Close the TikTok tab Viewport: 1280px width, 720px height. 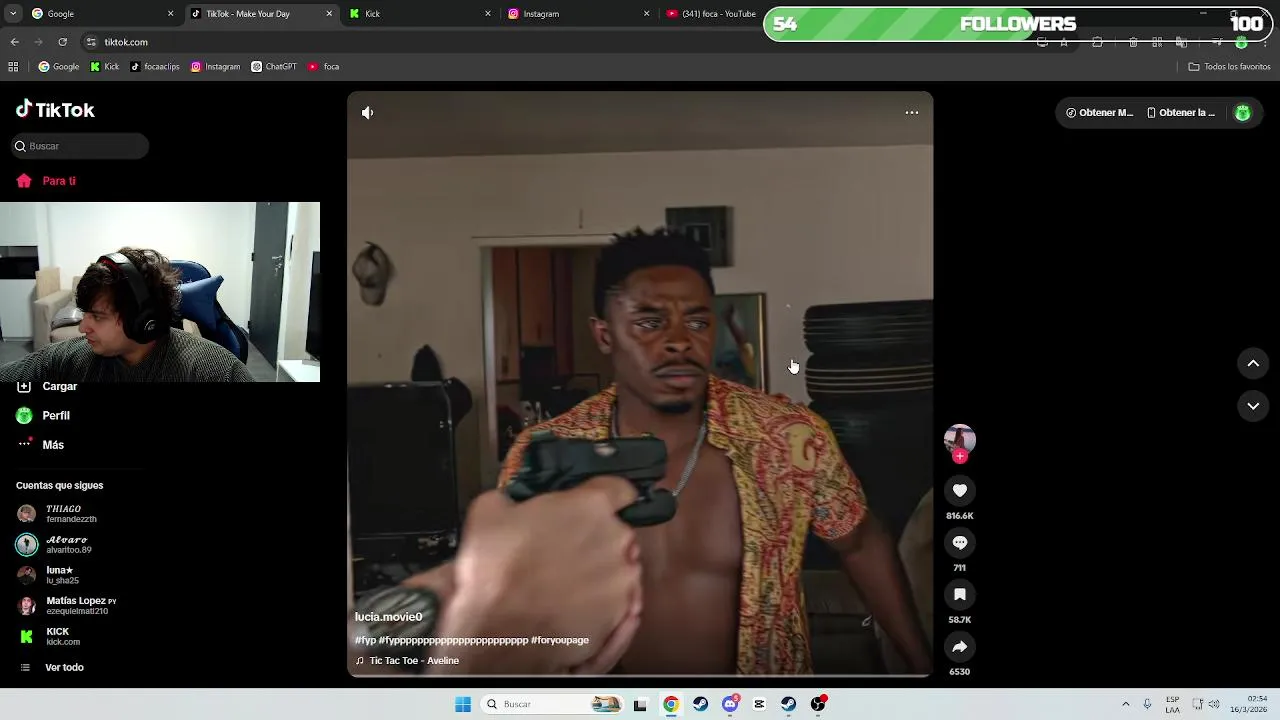329,14
